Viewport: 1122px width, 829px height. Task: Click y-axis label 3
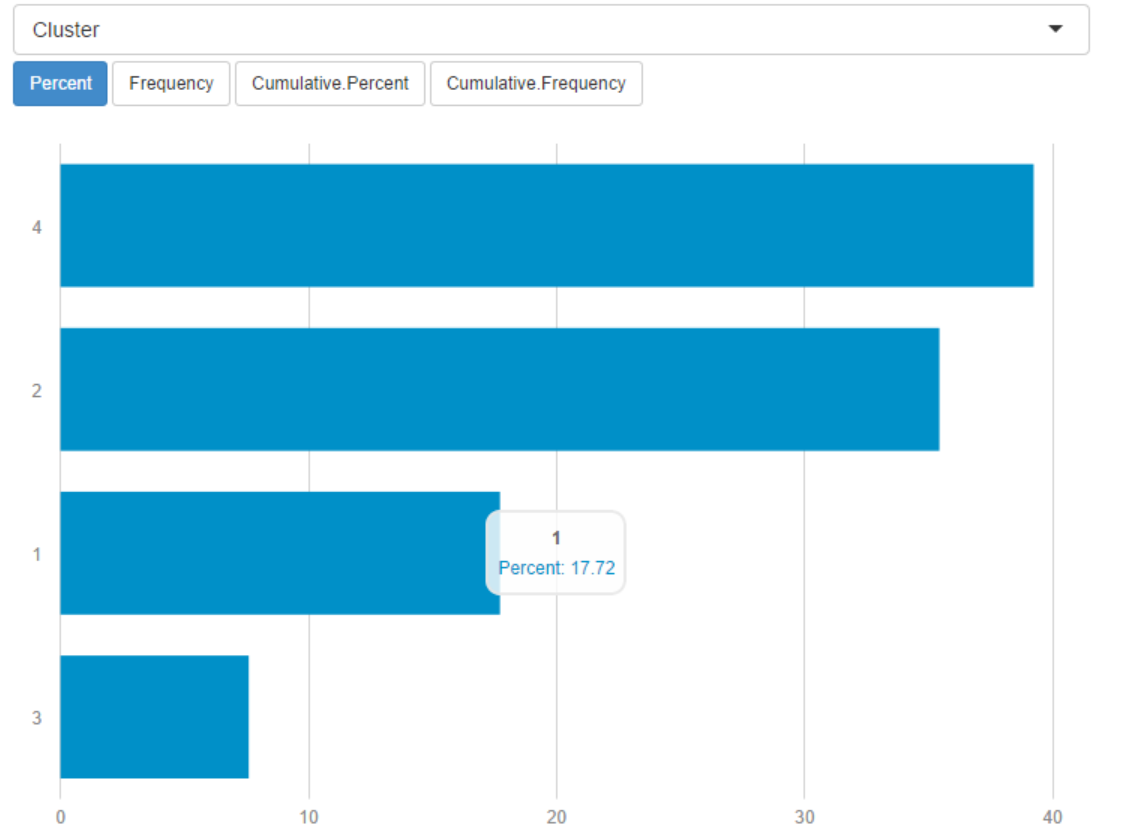point(36,718)
